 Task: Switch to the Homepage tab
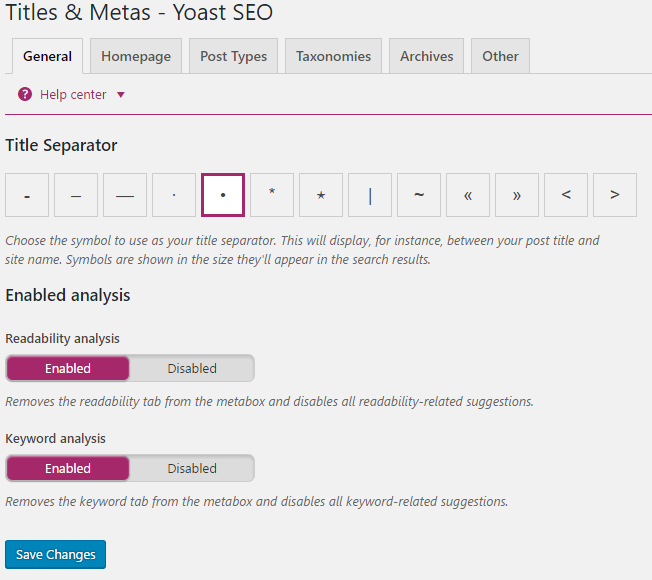pos(136,56)
